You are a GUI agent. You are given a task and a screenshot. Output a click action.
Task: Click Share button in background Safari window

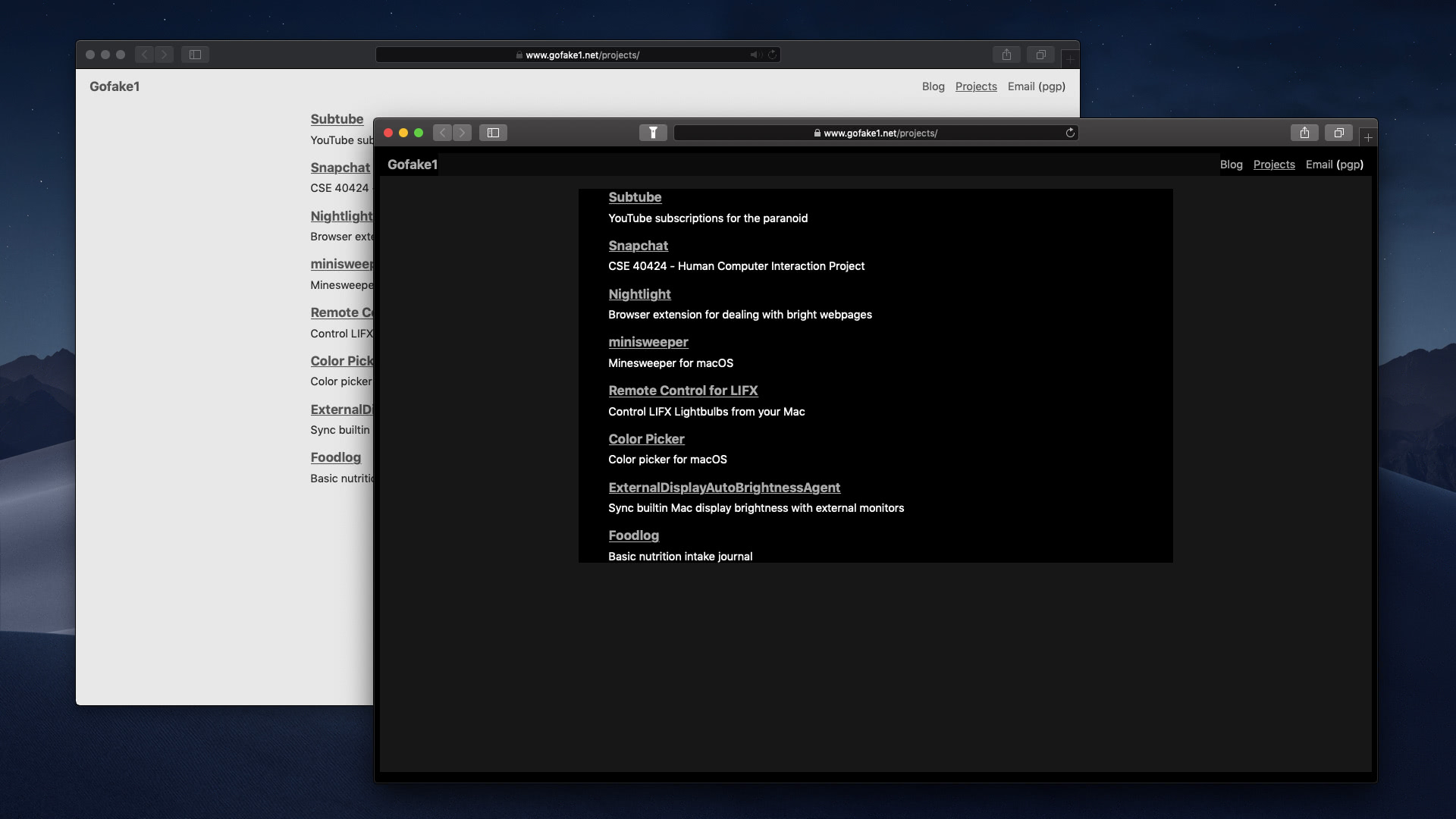coord(1006,55)
